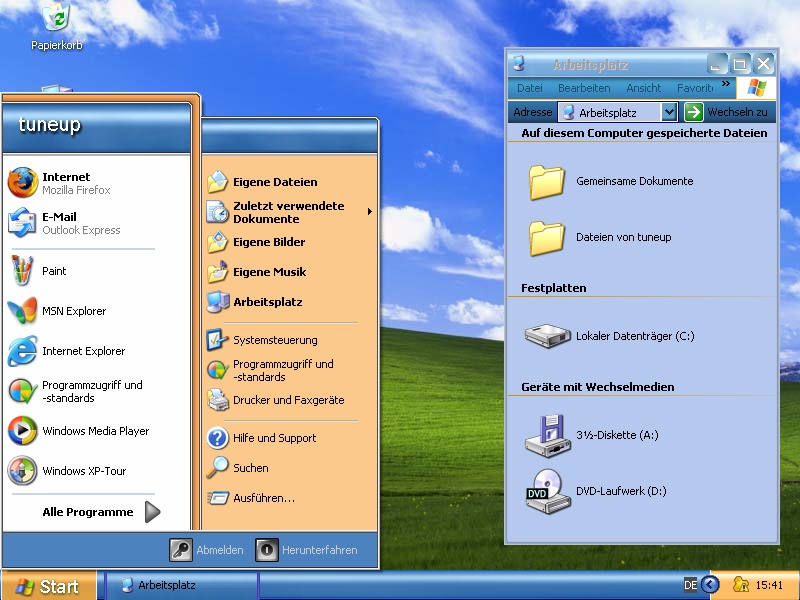Screen dimensions: 800x600
Task: Open the Datei menu
Action: (x=530, y=88)
